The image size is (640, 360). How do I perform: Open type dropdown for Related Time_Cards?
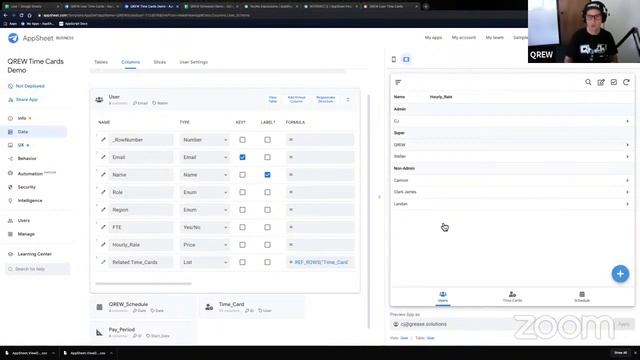pos(204,262)
